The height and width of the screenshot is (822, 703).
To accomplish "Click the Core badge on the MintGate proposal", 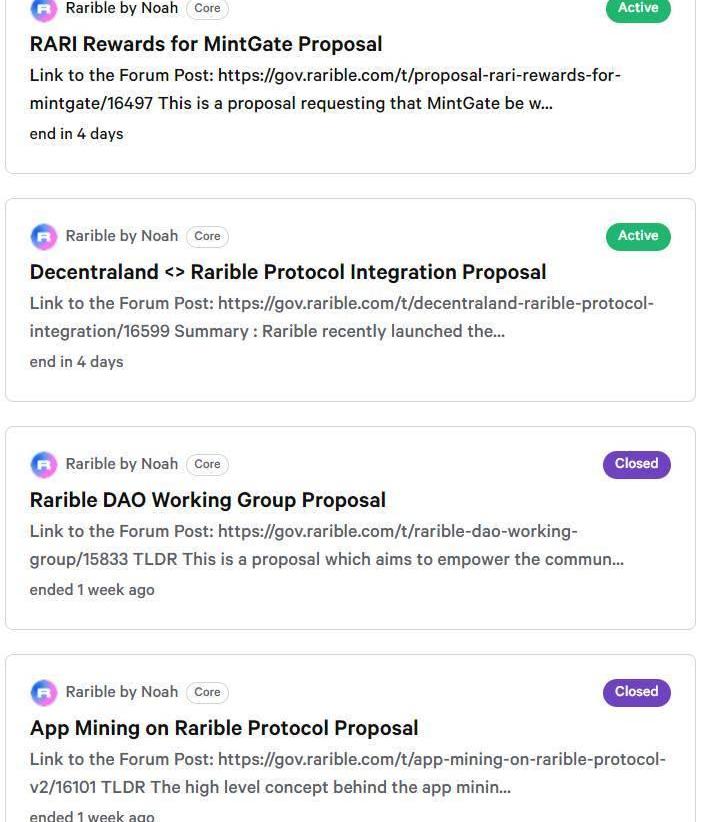I will coord(207,9).
